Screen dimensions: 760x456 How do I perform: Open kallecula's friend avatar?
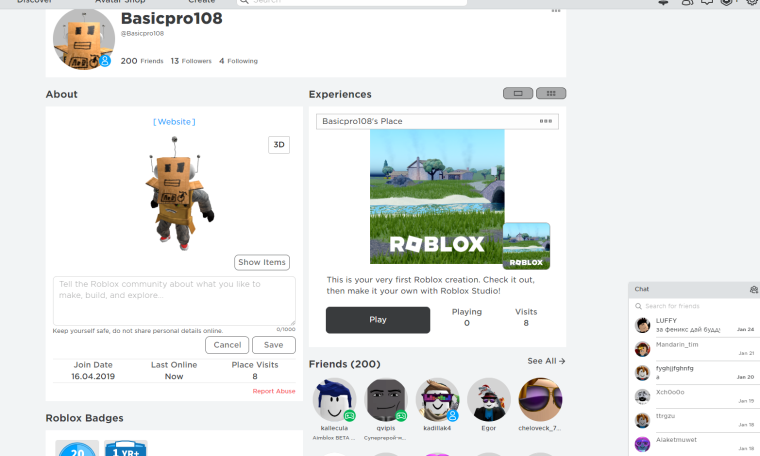click(x=334, y=399)
